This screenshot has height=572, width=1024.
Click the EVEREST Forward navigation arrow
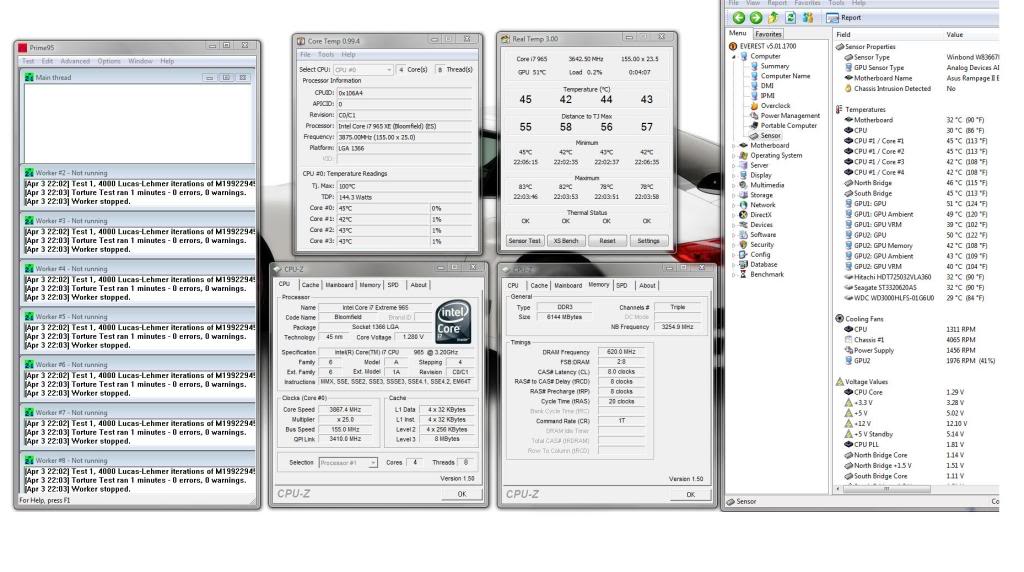[754, 17]
